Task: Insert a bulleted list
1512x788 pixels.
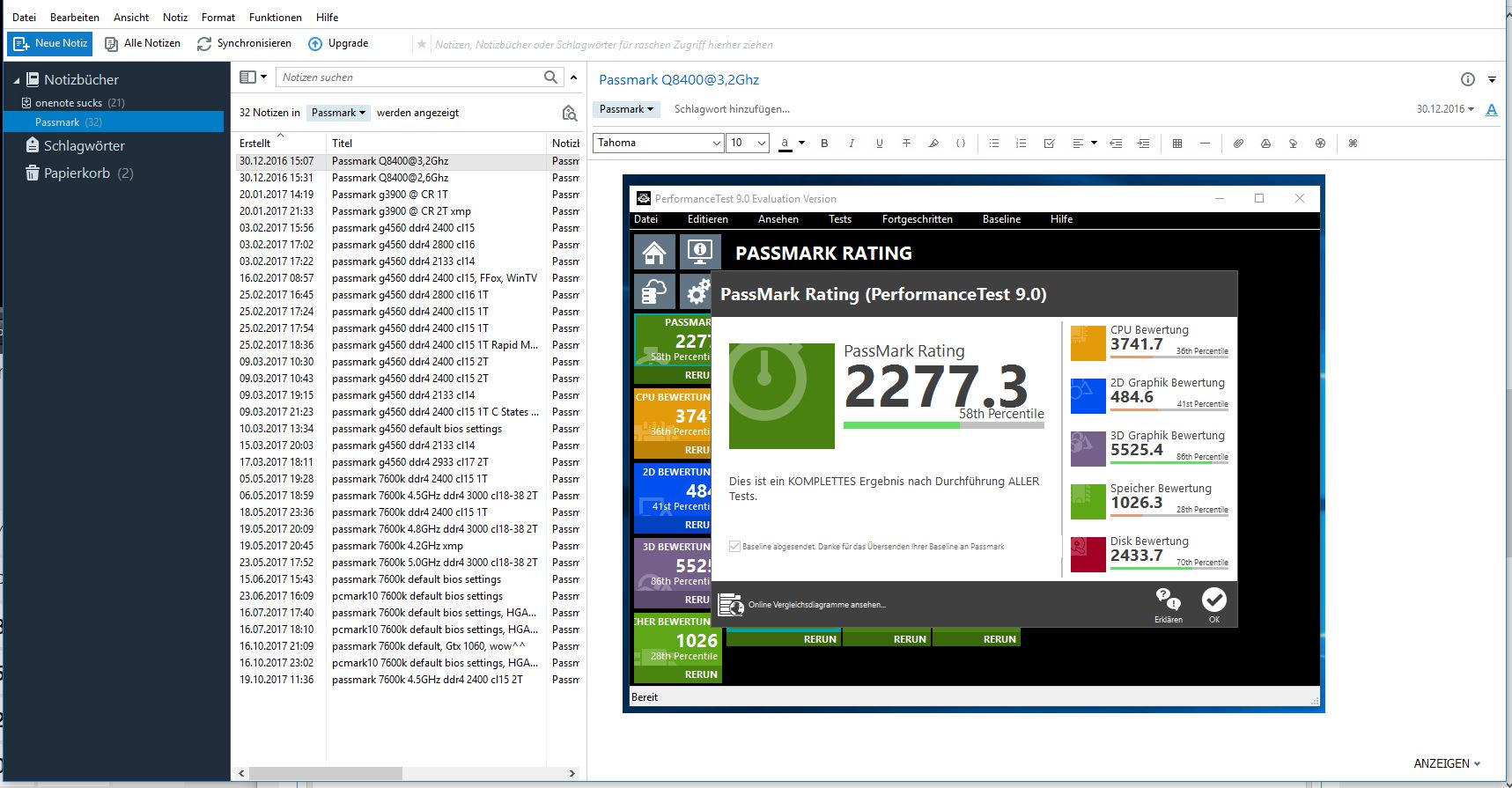Action: tap(994, 144)
